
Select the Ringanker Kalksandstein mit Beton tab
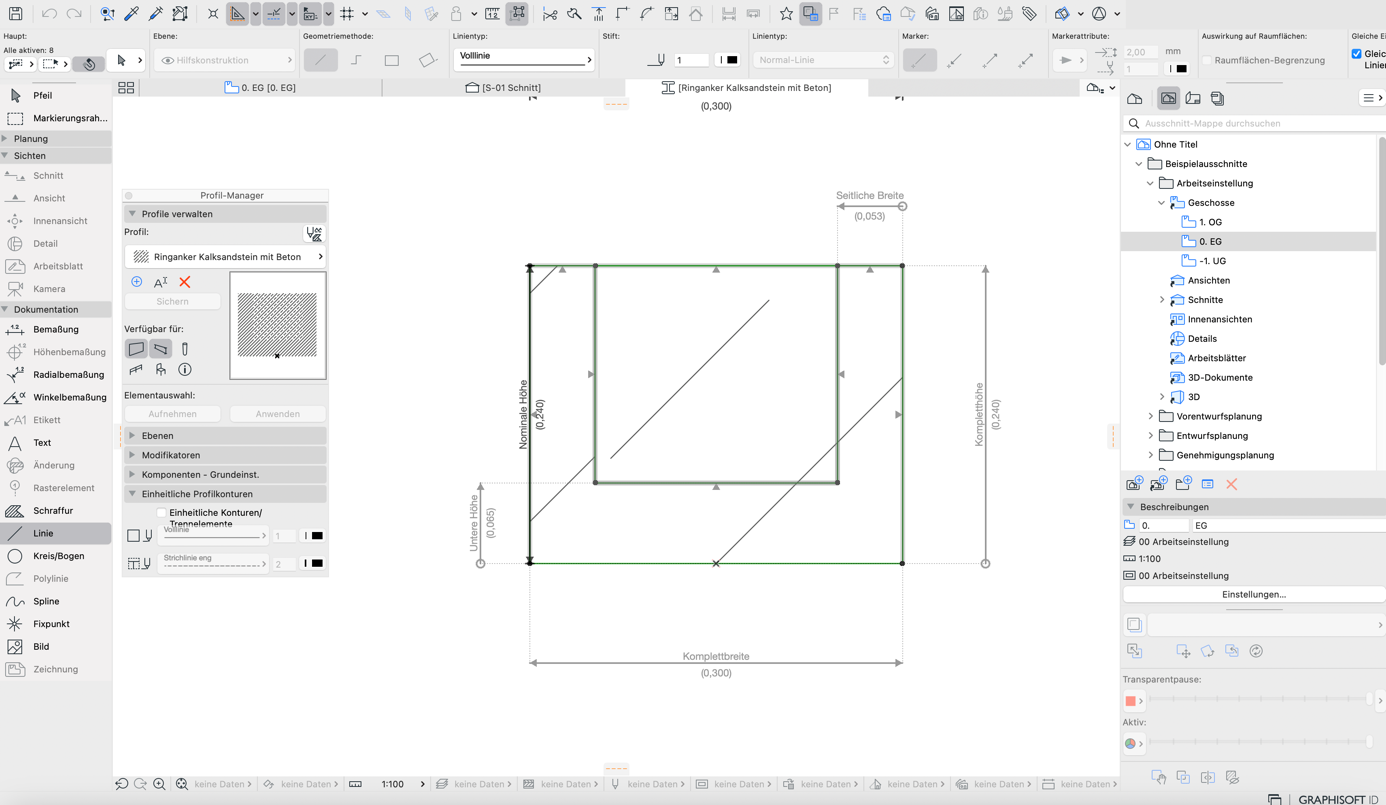pyautogui.click(x=746, y=88)
